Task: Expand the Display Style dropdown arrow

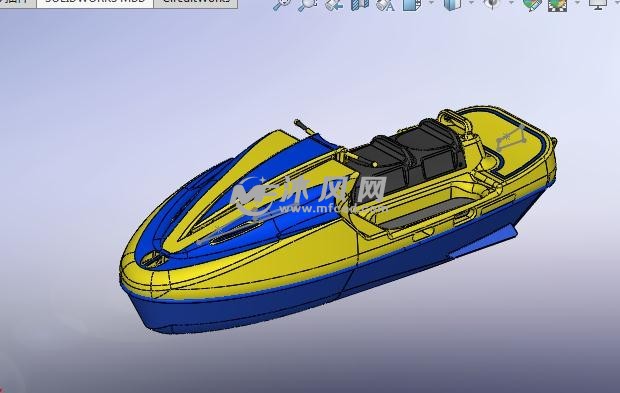Action: (x=471, y=3)
